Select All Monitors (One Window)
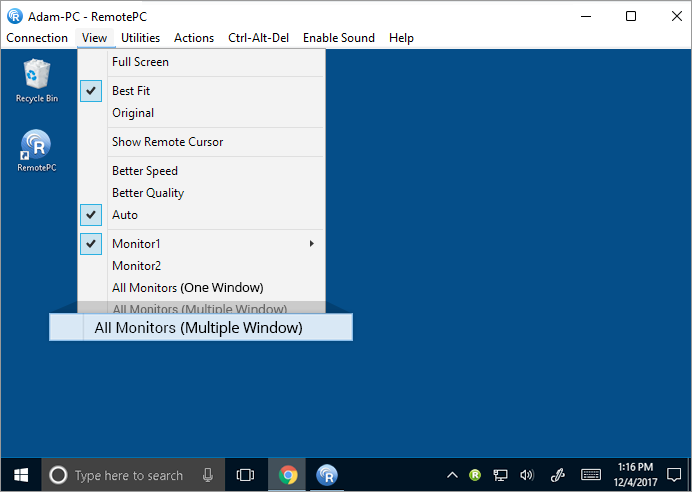Screen dimensions: 692x492 coord(202,288)
